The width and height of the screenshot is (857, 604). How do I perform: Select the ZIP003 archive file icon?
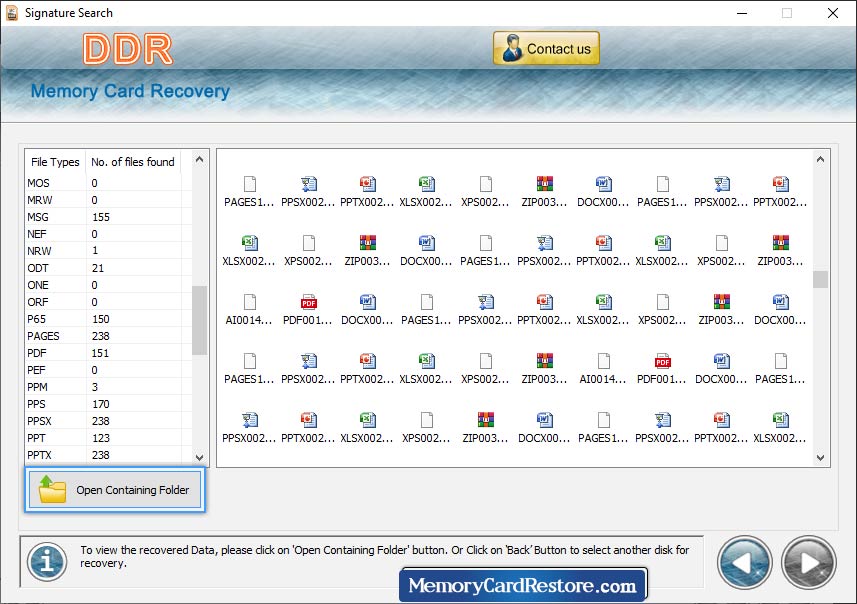[544, 183]
